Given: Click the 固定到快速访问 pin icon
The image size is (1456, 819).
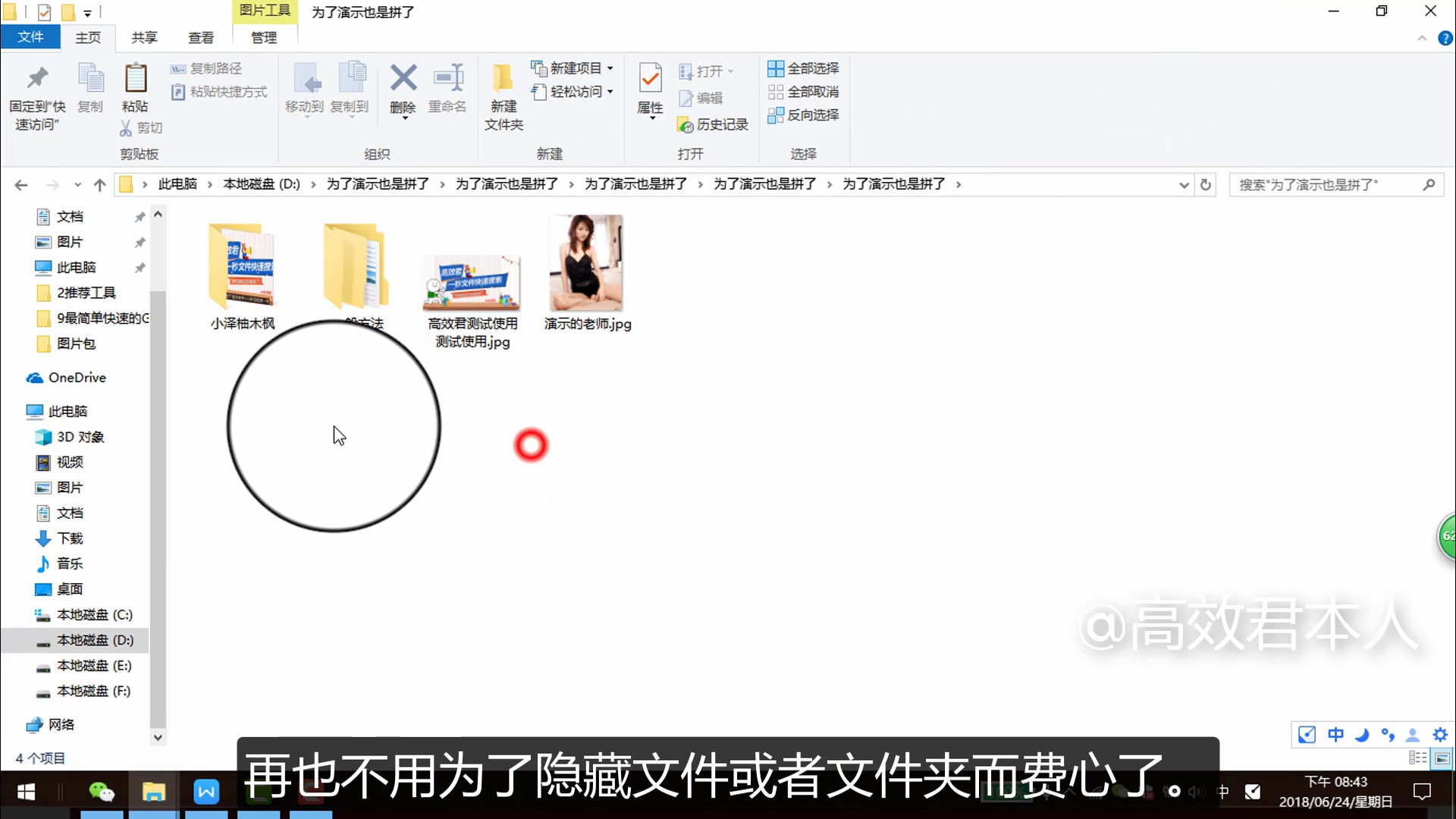Looking at the screenshot, I should (x=36, y=91).
